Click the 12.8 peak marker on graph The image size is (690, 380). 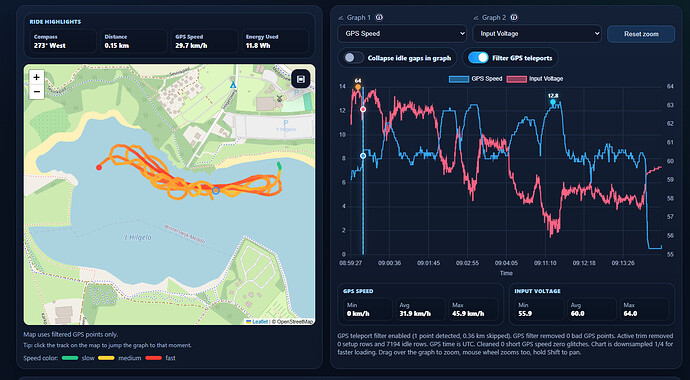tap(553, 102)
